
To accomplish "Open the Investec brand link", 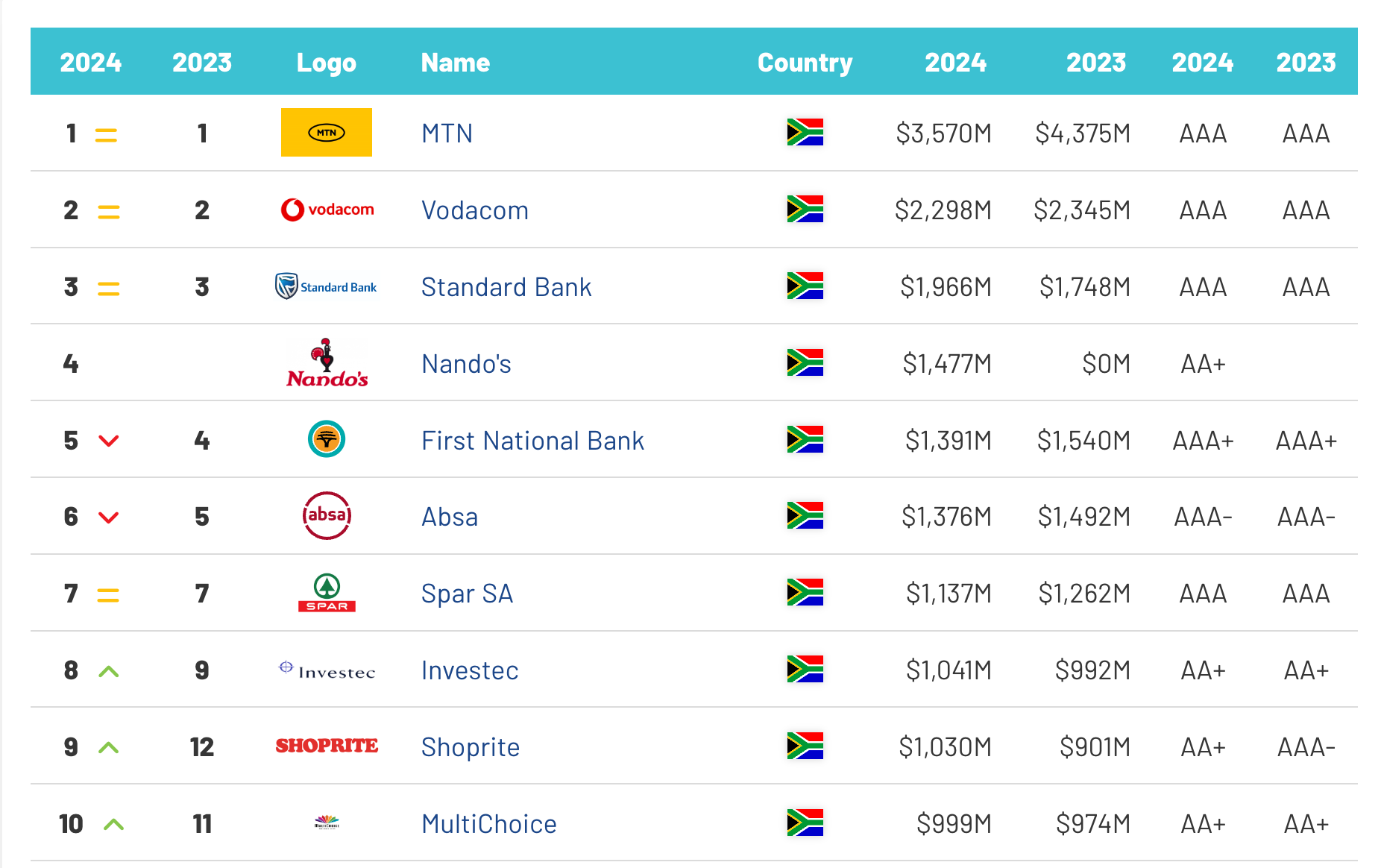I will coord(470,670).
